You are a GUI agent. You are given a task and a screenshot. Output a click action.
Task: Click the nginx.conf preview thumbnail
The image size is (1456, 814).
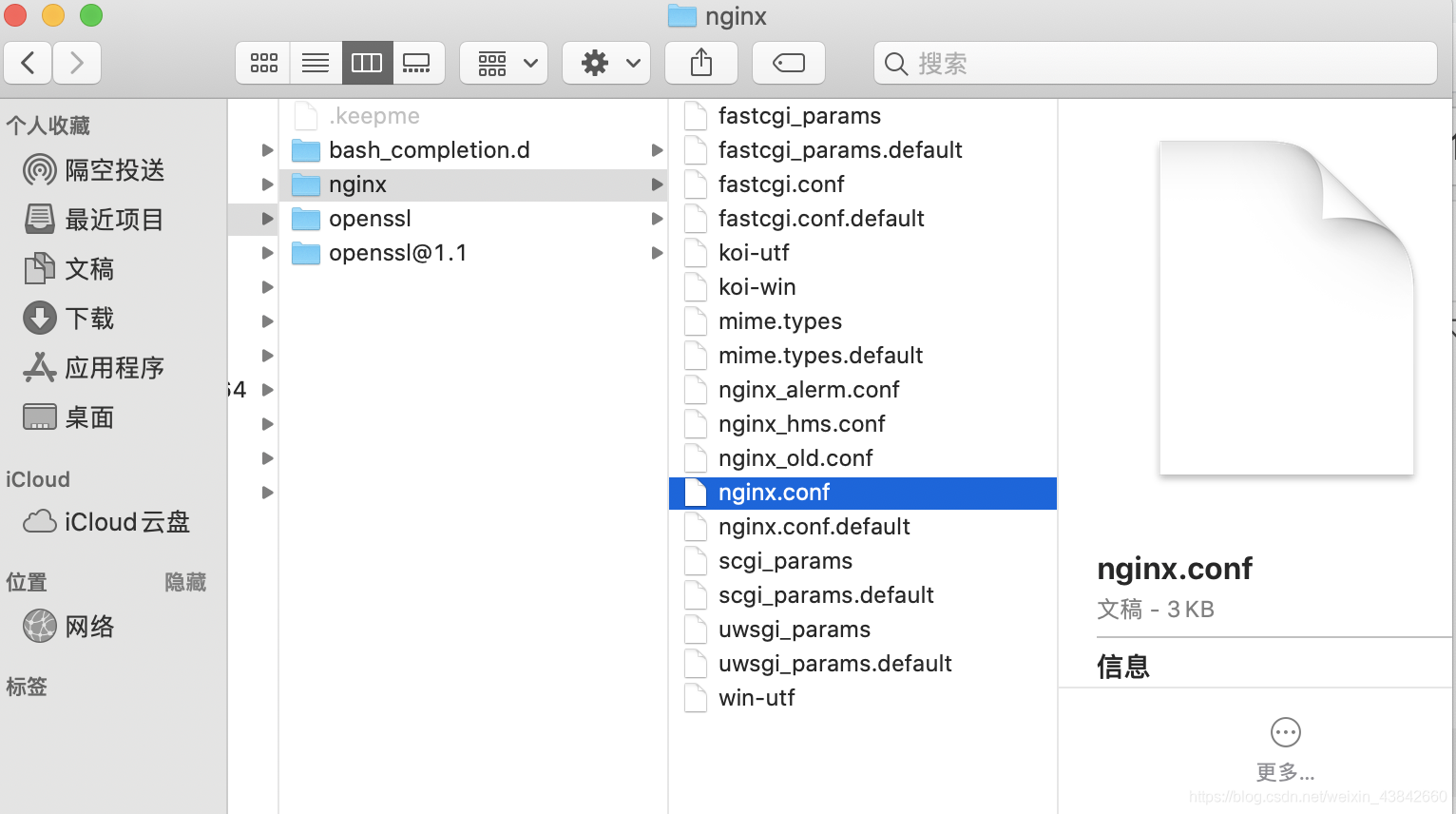pyautogui.click(x=1286, y=308)
